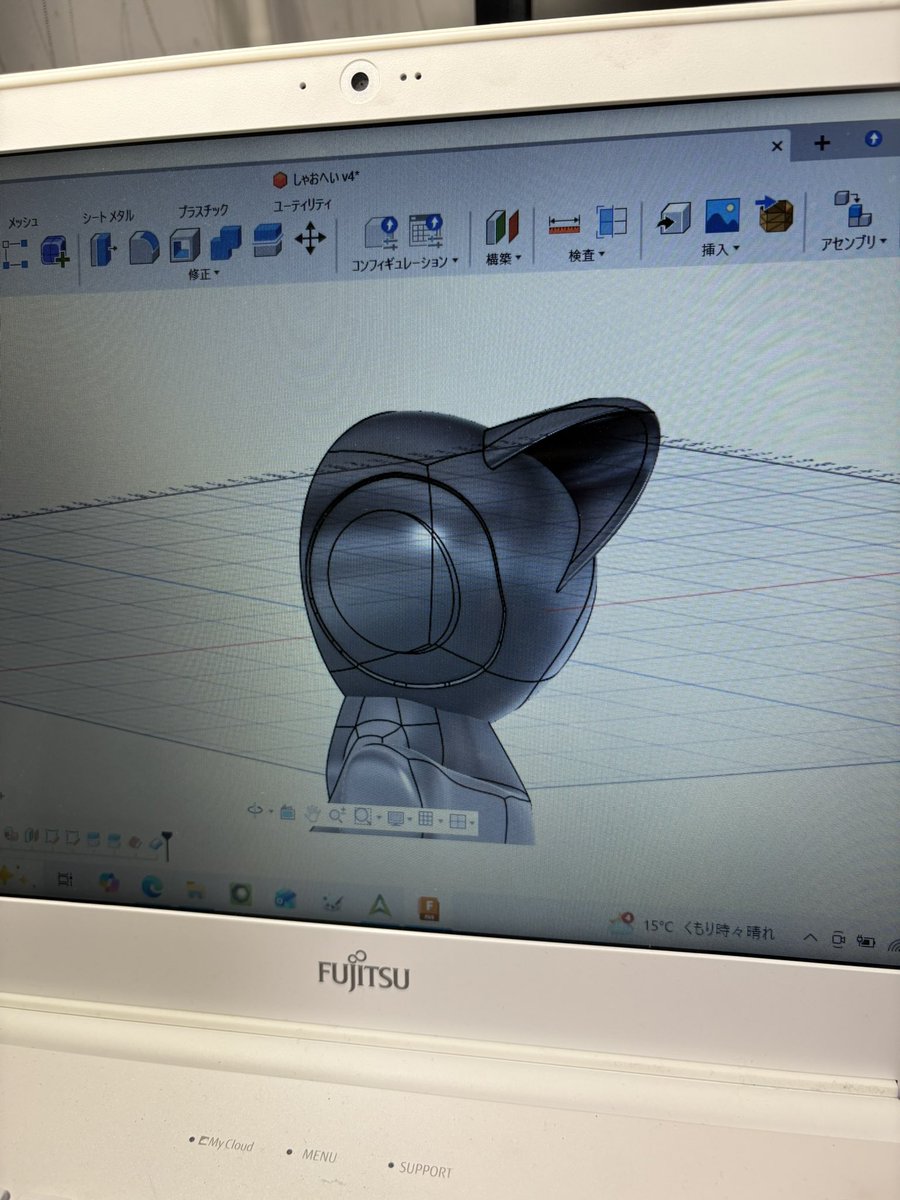
Task: Expand the 構築 dropdown
Action: click(504, 258)
